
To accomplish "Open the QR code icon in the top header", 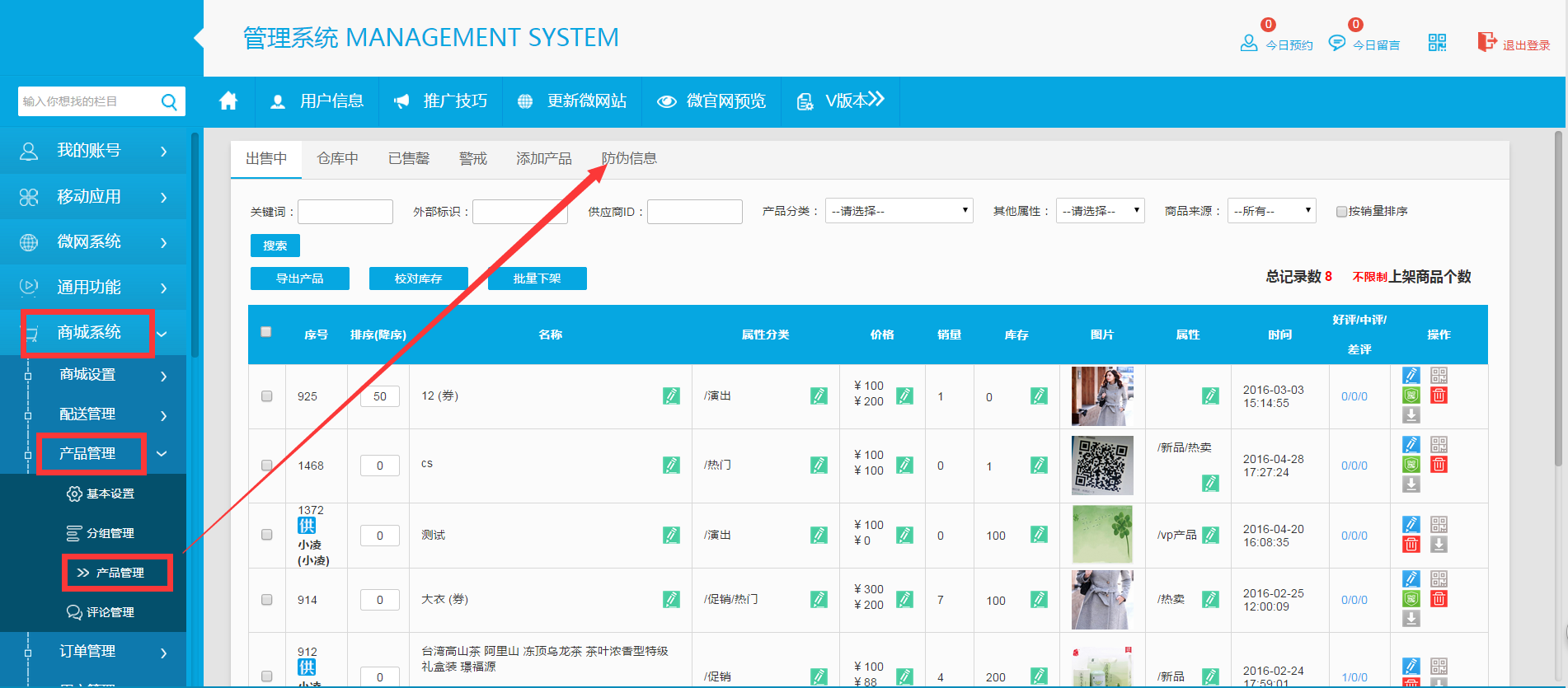I will (1437, 43).
